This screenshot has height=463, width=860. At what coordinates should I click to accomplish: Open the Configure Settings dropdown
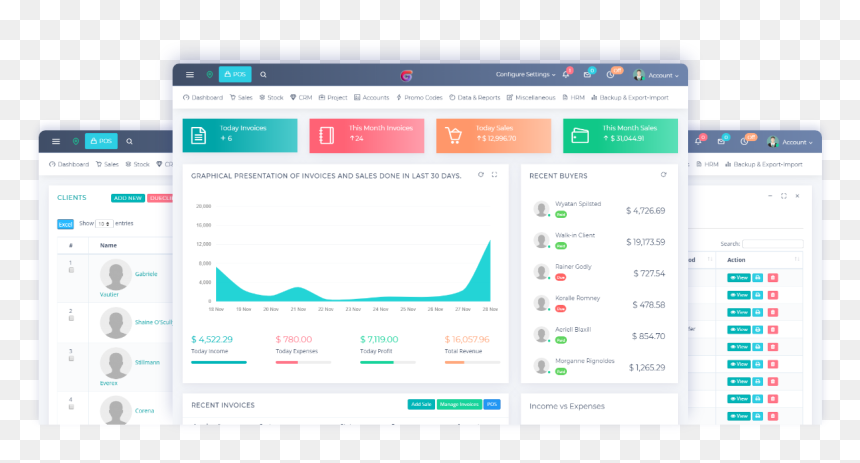(525, 75)
